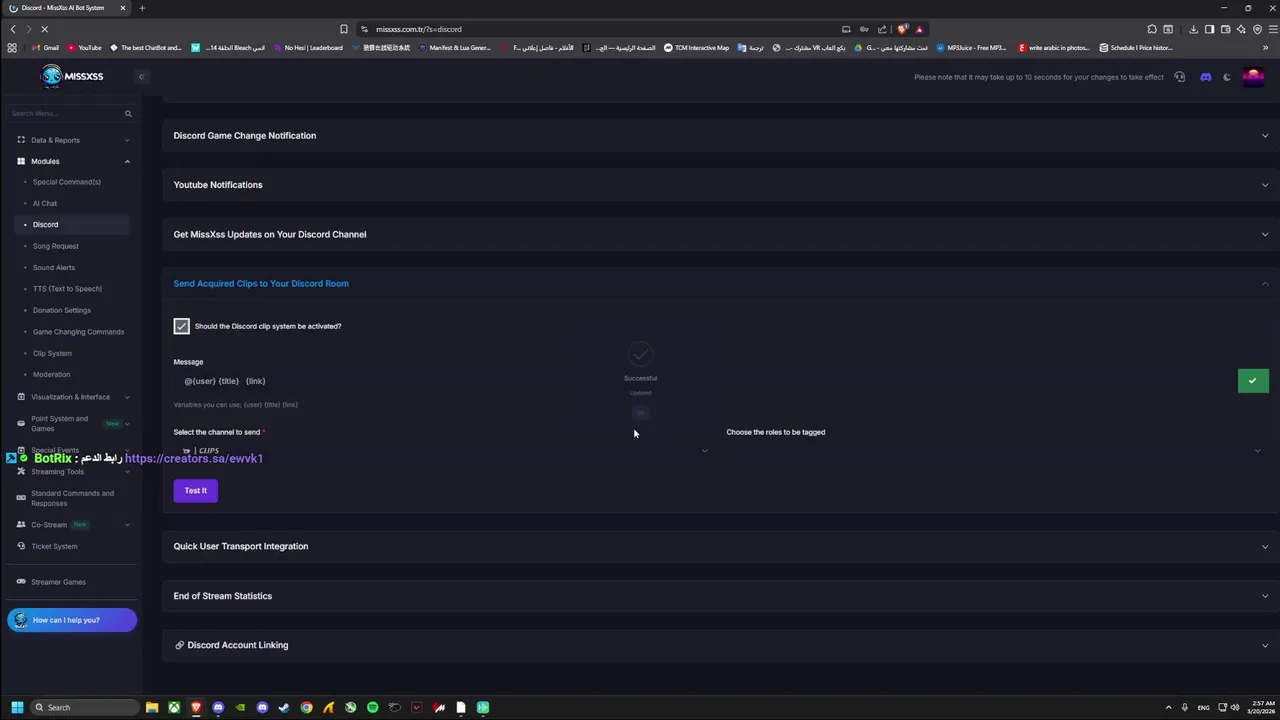The image size is (1280, 720).
Task: Click the Message text input field
Action: (700, 381)
